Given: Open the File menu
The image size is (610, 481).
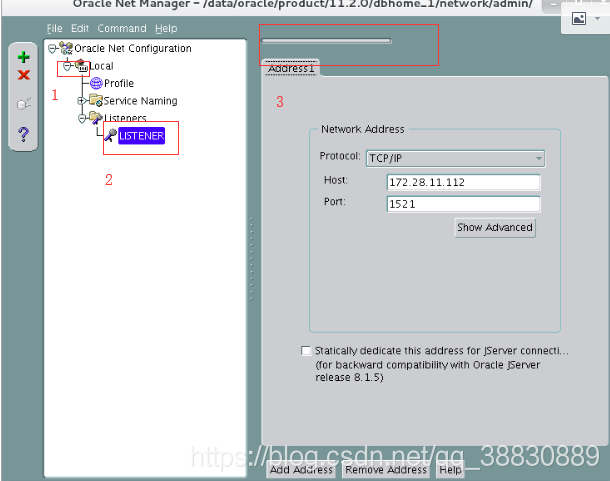Looking at the screenshot, I should click(x=54, y=28).
